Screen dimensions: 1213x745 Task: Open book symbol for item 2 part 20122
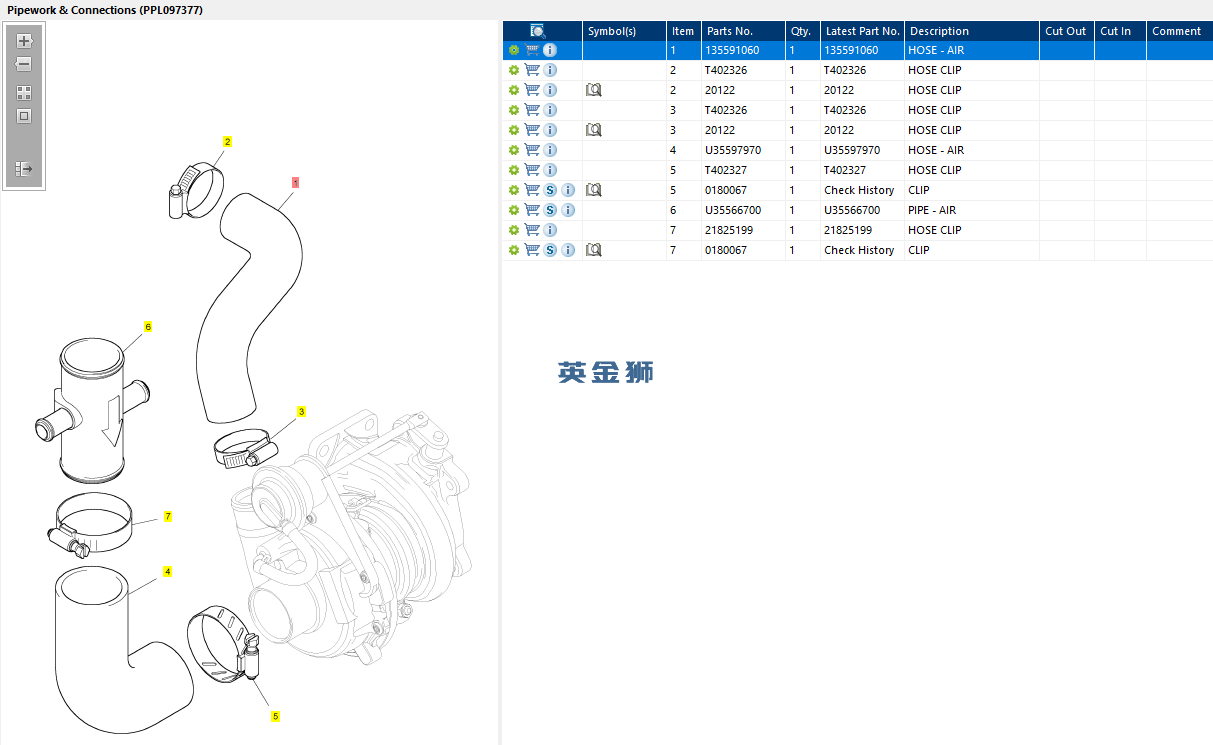pyautogui.click(x=594, y=90)
